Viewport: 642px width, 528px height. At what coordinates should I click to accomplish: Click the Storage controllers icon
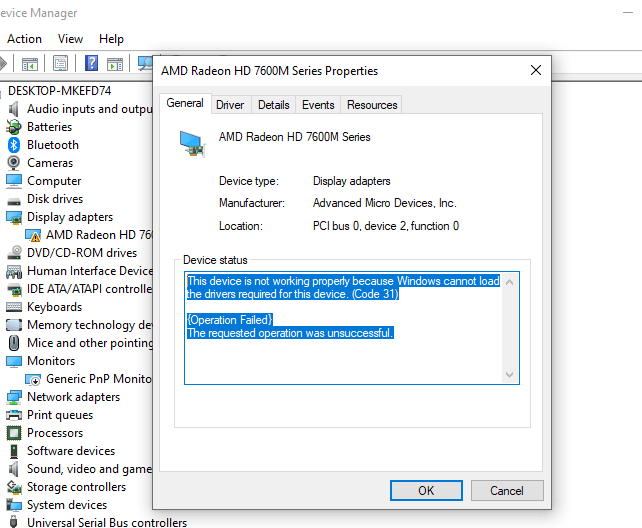pos(14,487)
